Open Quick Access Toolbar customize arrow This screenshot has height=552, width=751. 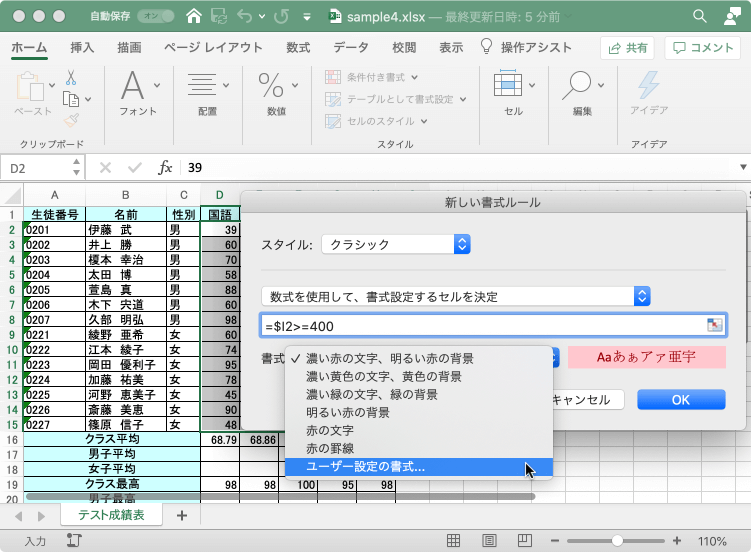tap(307, 17)
